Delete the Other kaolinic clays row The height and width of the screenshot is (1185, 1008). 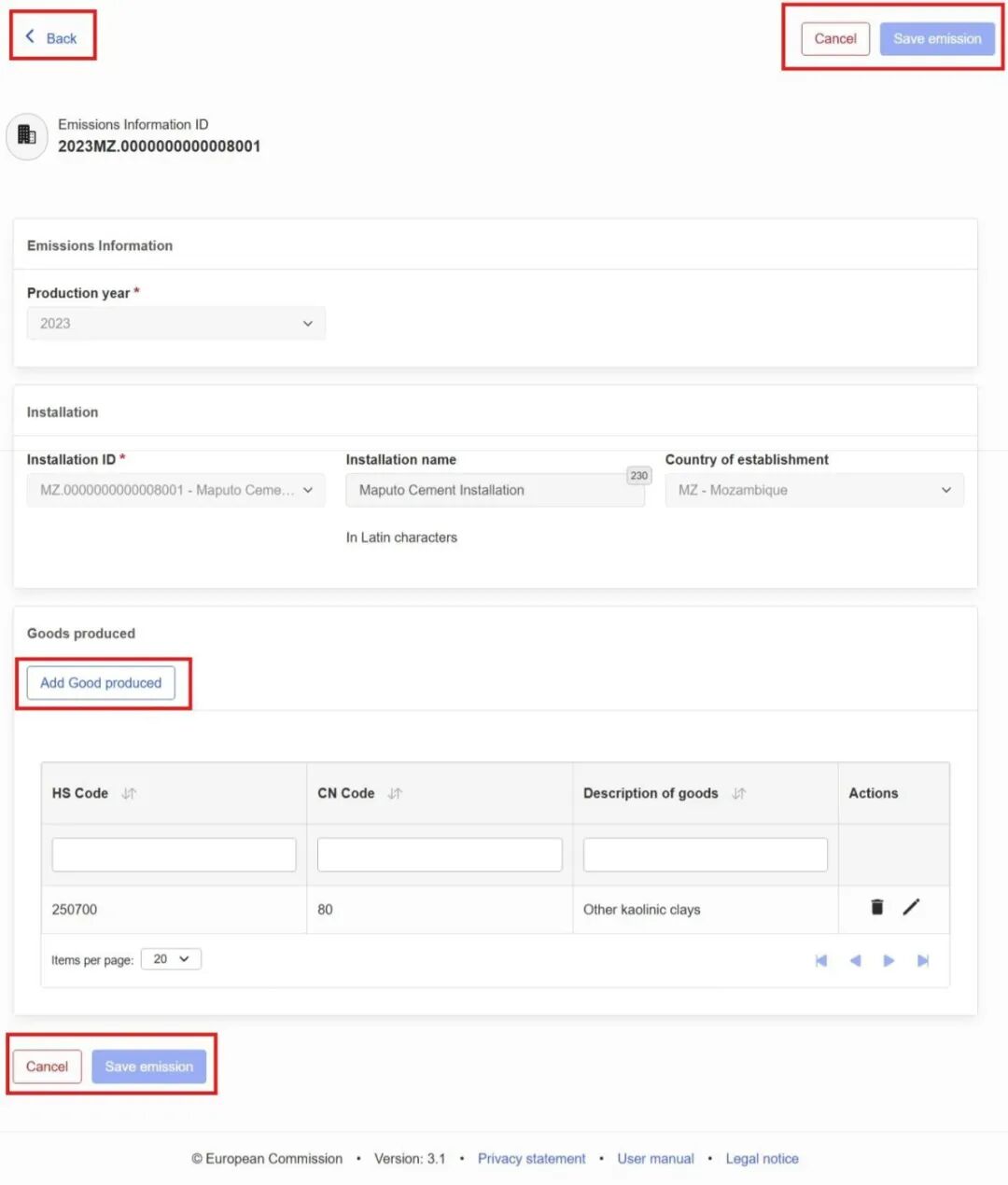coord(876,907)
